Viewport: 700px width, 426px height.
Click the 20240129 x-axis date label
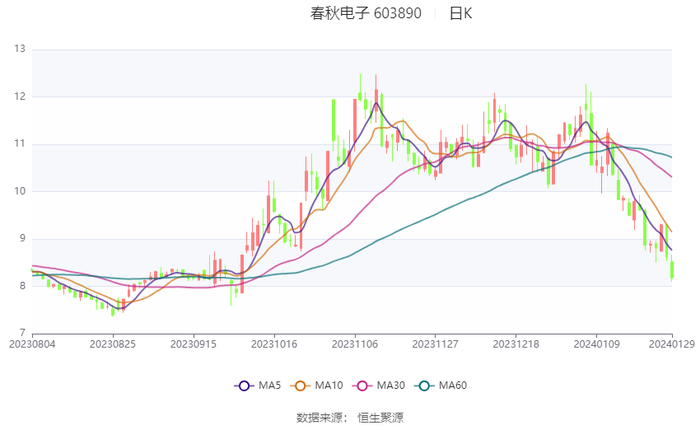point(672,344)
